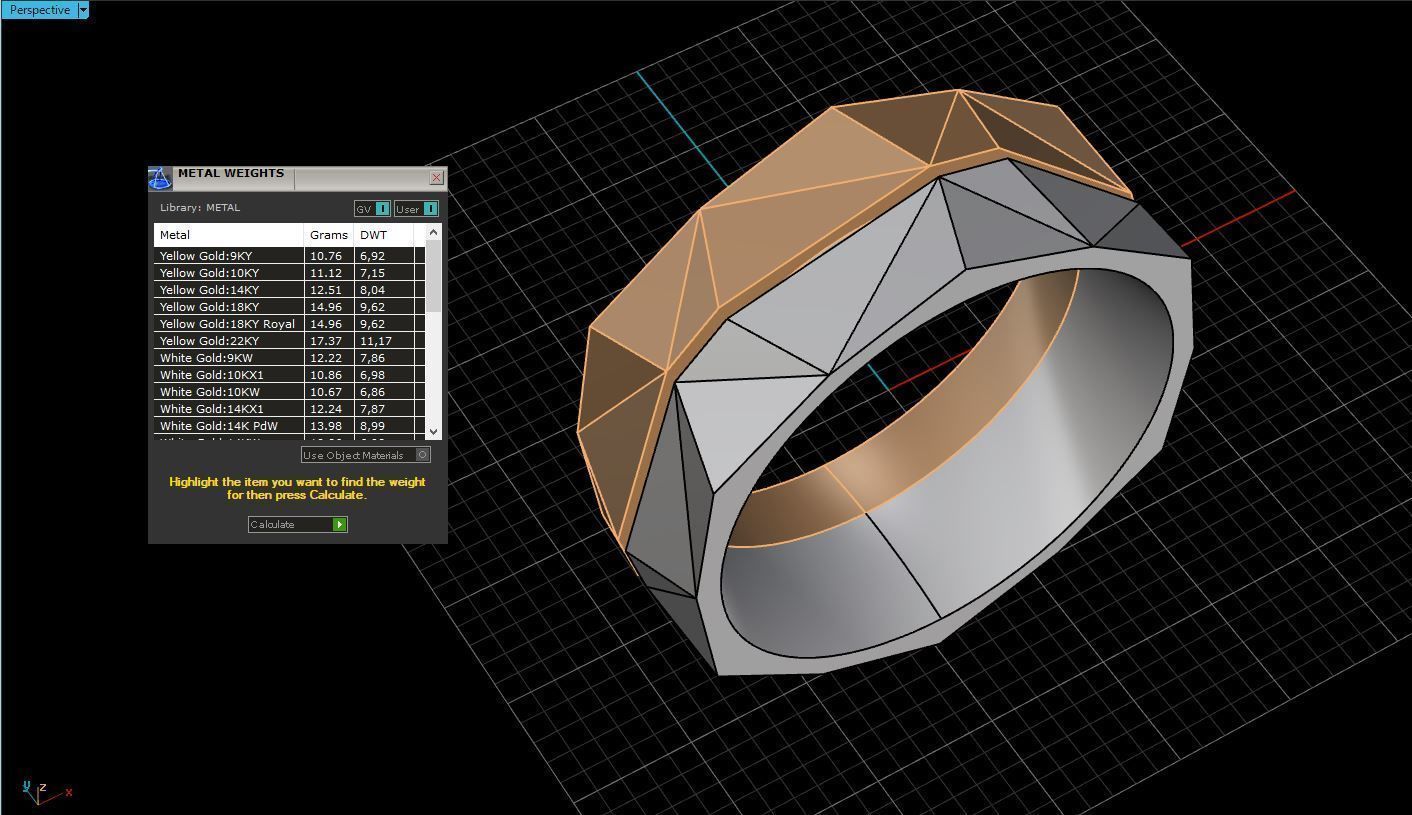Click the metal list scroll up arrow

(x=433, y=232)
